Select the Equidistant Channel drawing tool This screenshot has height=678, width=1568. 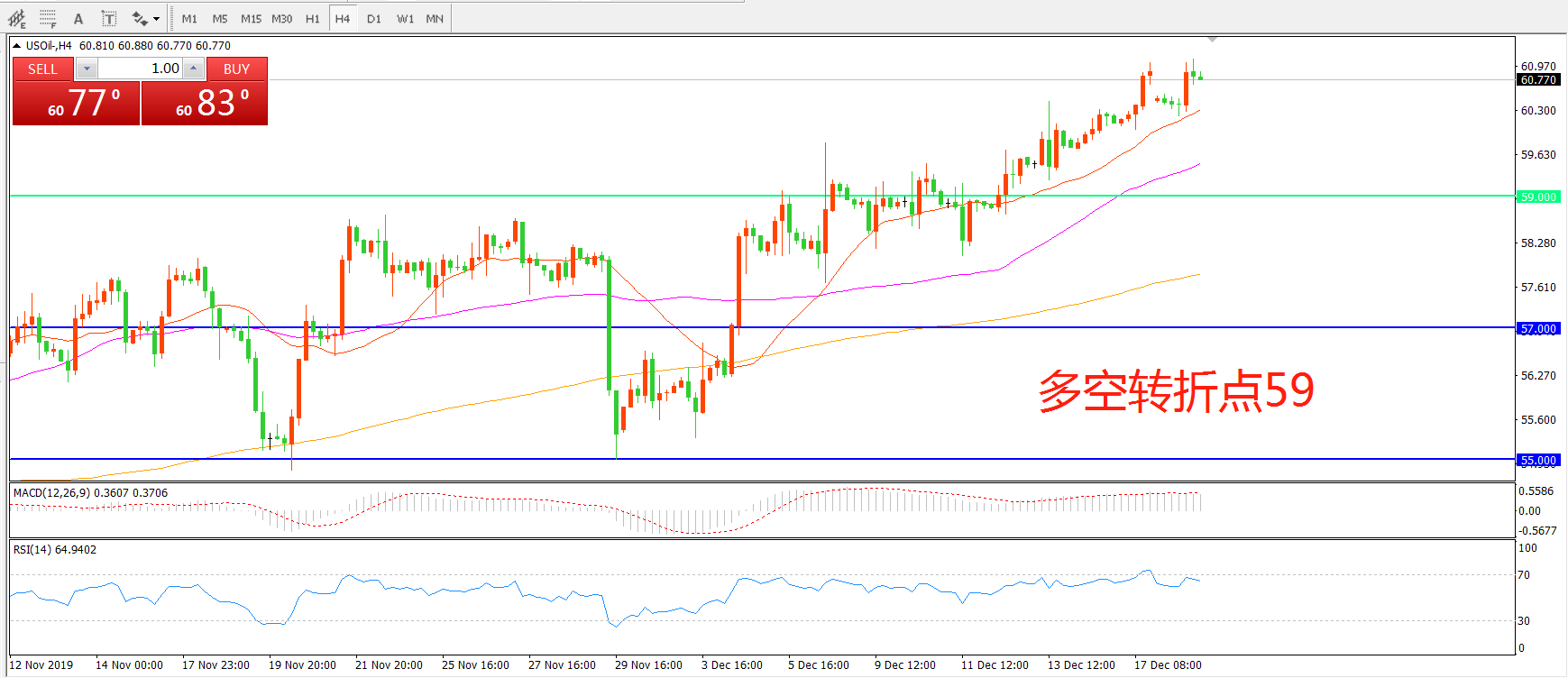click(17, 18)
